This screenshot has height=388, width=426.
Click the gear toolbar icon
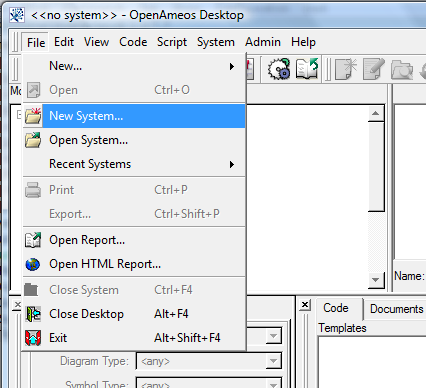(279, 69)
